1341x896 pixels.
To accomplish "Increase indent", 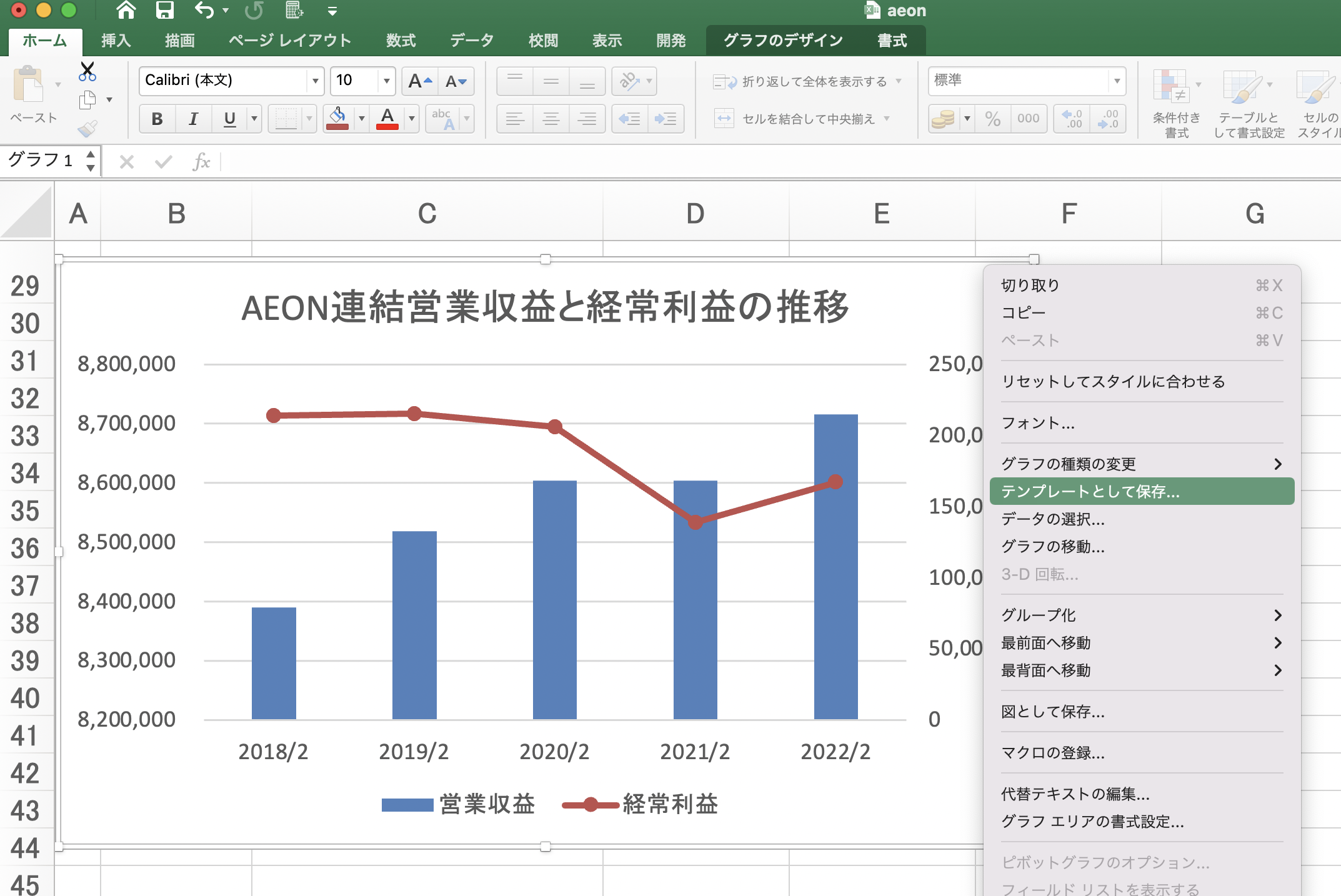I will pos(666,119).
